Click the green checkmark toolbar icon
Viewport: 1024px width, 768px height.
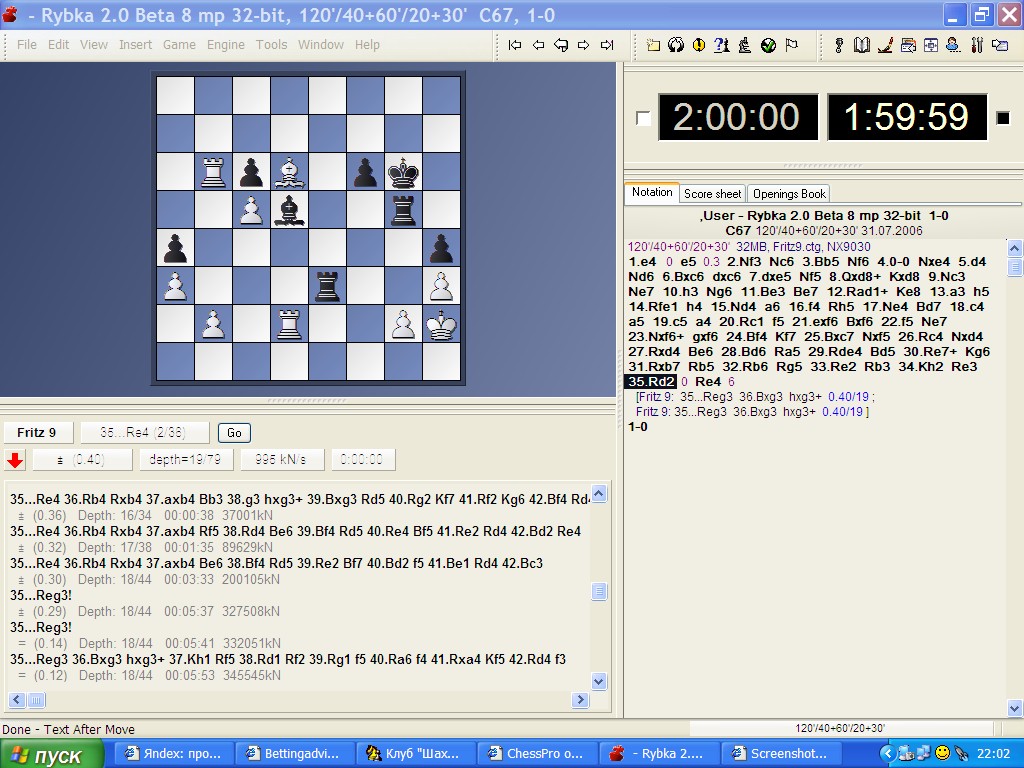tap(768, 45)
